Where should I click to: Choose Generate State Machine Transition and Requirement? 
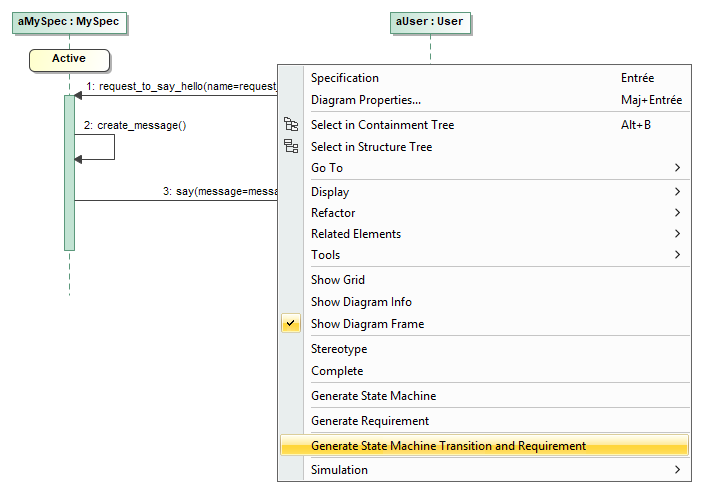(x=484, y=445)
